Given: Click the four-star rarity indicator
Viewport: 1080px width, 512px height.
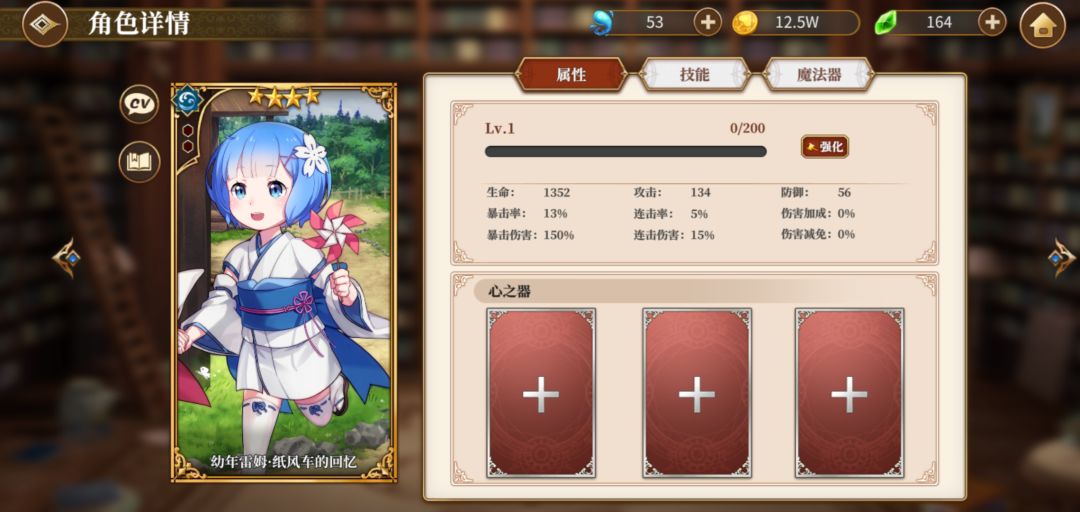Looking at the screenshot, I should [x=283, y=96].
